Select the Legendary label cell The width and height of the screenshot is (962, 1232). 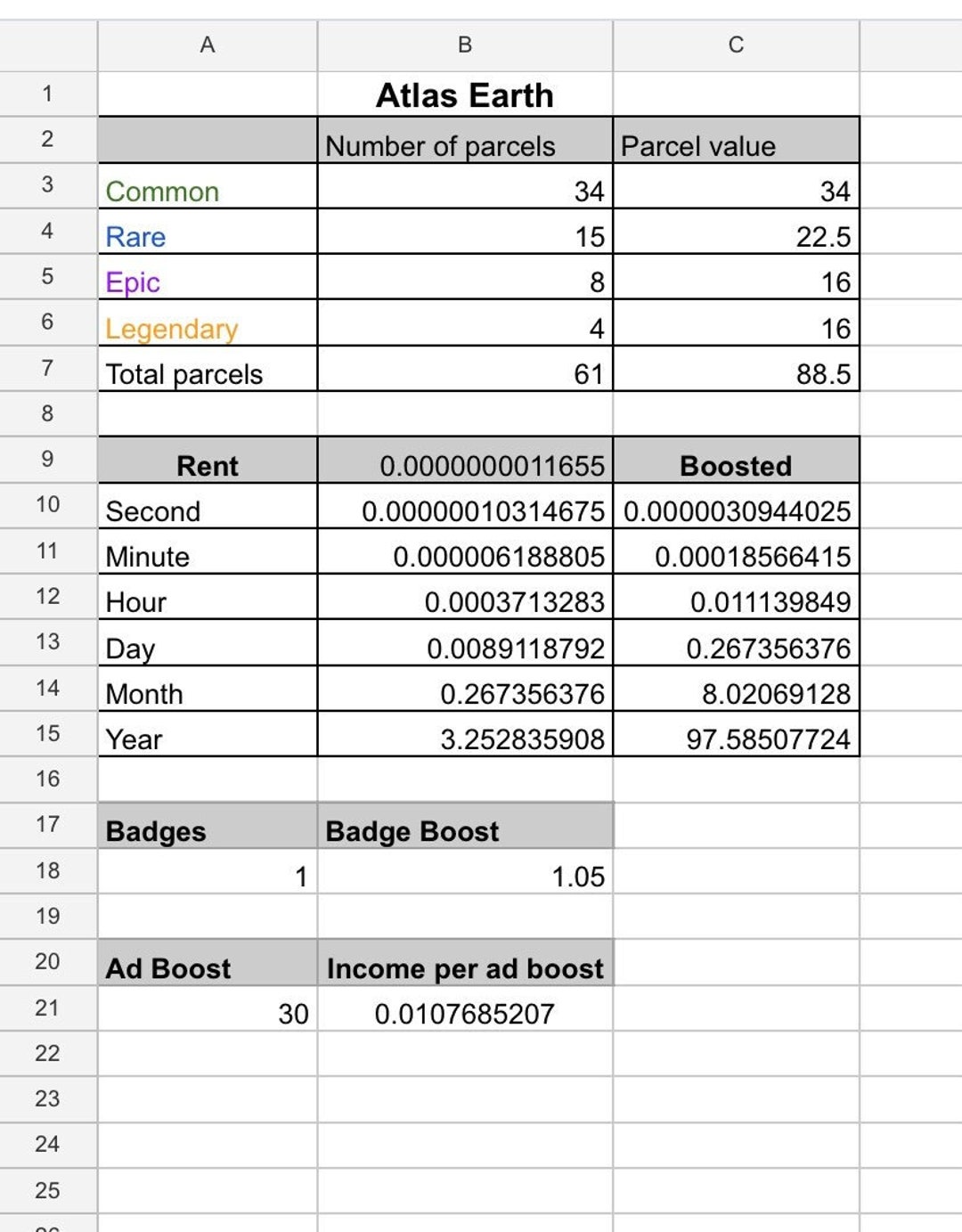coord(208,323)
